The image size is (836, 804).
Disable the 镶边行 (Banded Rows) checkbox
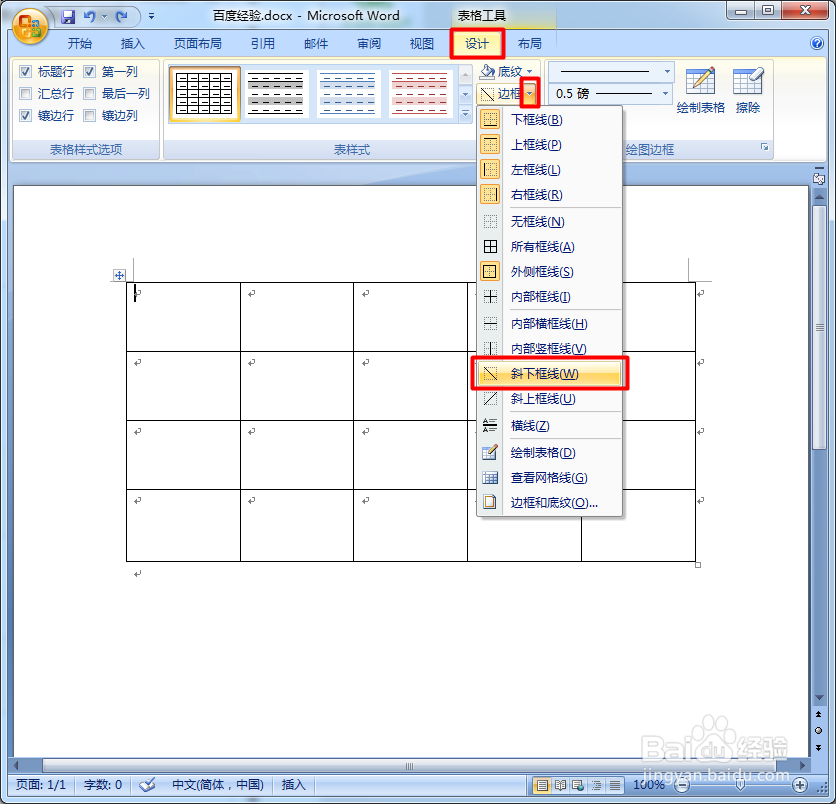click(24, 114)
